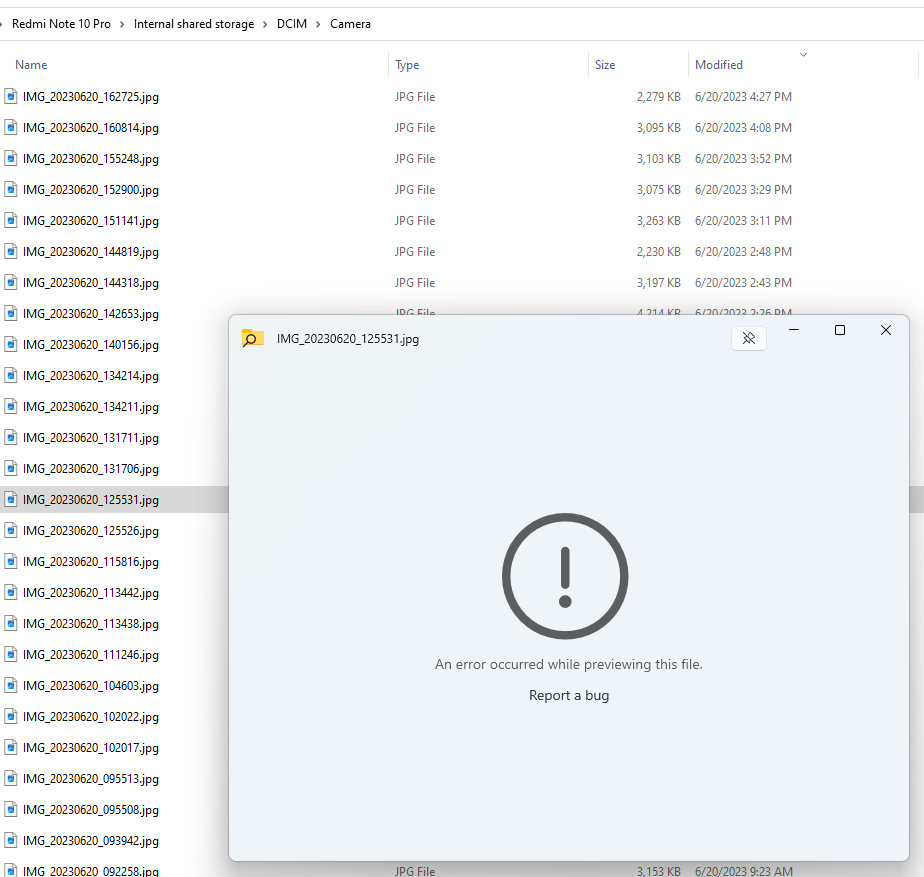Click the file icon next to IMG_20230620_134214.jpg
Viewport: 924px width, 877px height.
(11, 375)
